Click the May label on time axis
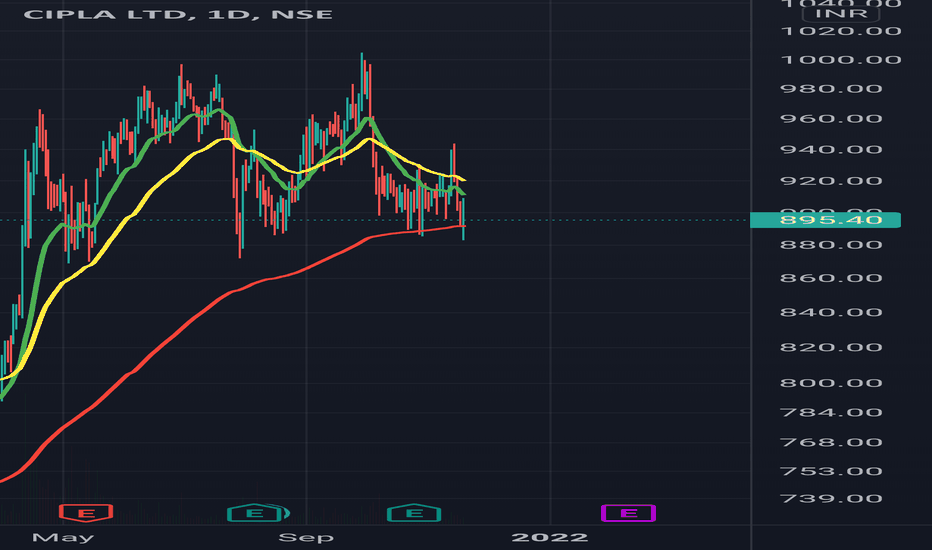 coord(63,538)
